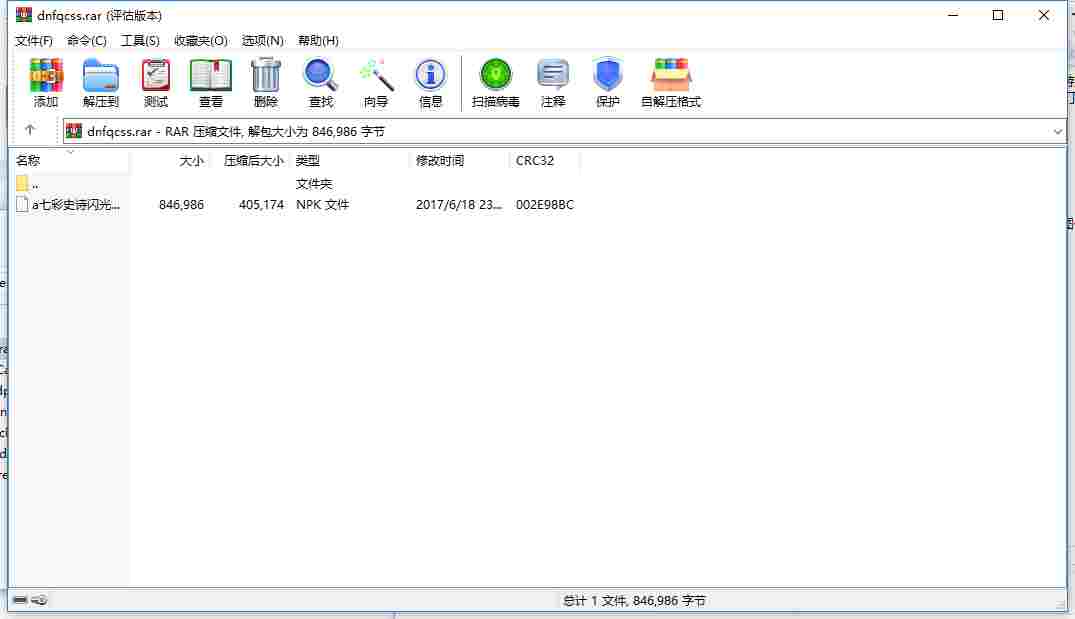The width and height of the screenshot is (1075, 619).
Task: Click the NPK file icon in list
Action: pos(22,204)
